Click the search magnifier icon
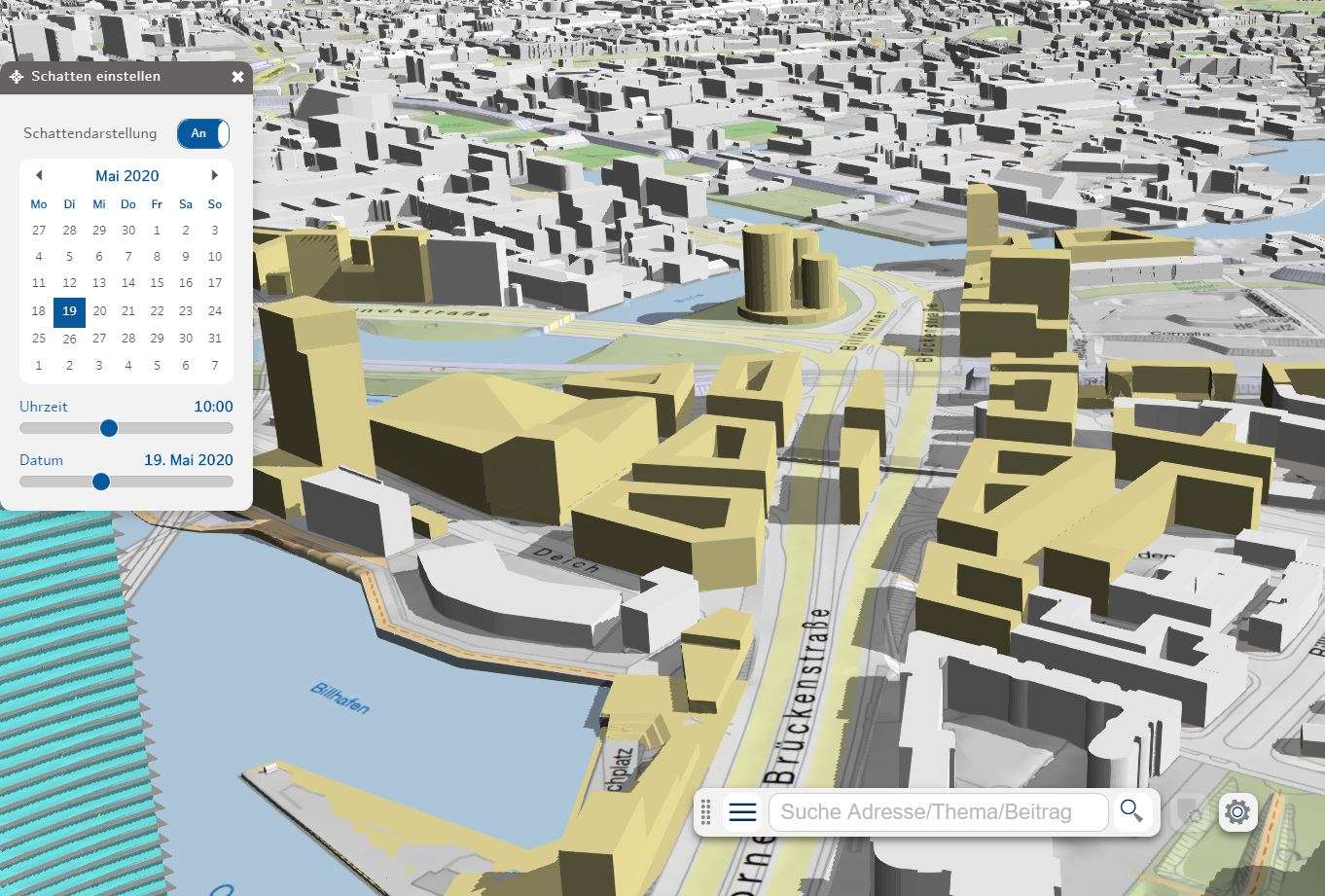The image size is (1325, 896). coord(1130,810)
